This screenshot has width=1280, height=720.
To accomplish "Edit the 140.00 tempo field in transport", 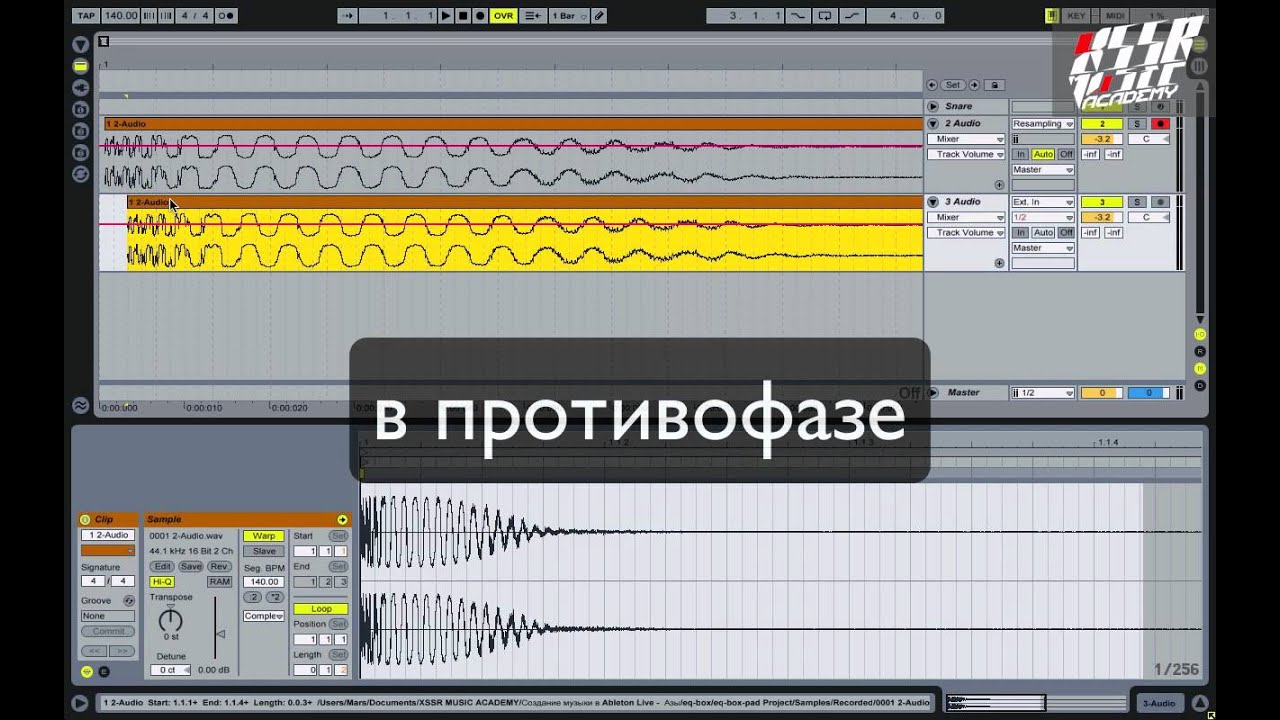I will click(120, 16).
